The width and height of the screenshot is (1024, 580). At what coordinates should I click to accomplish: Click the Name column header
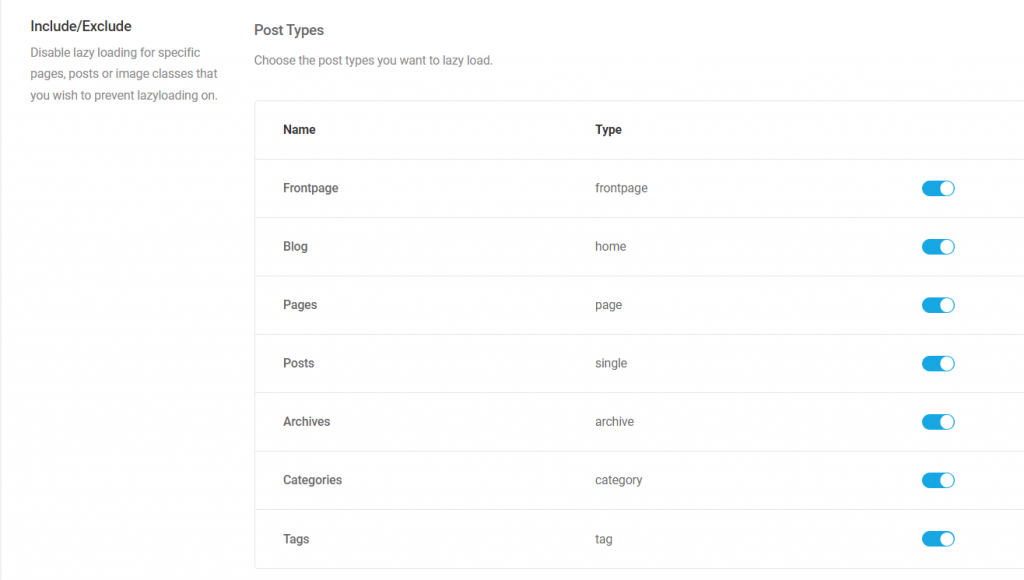tap(299, 130)
